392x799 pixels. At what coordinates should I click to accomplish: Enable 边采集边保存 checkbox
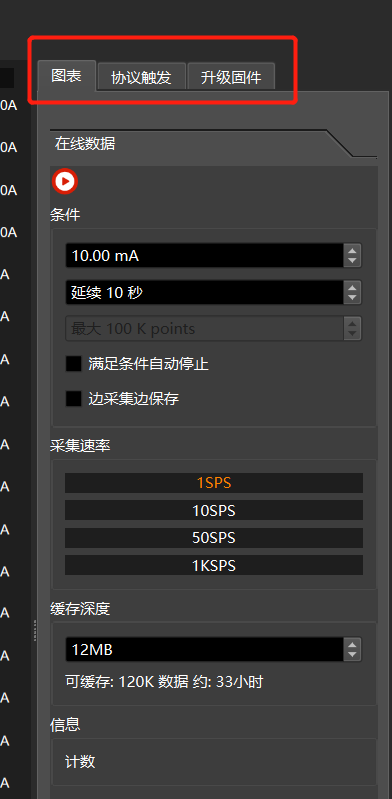[74, 398]
